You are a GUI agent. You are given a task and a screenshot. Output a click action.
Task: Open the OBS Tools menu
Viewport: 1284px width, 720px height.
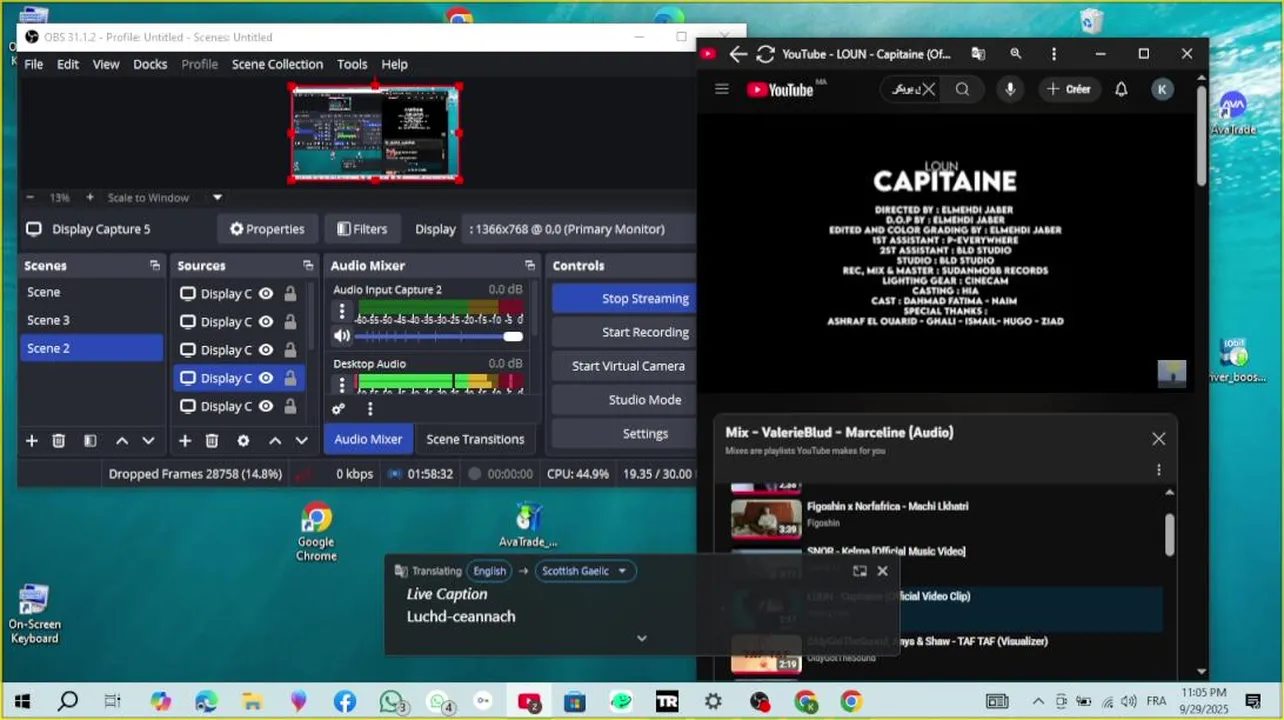pos(352,64)
